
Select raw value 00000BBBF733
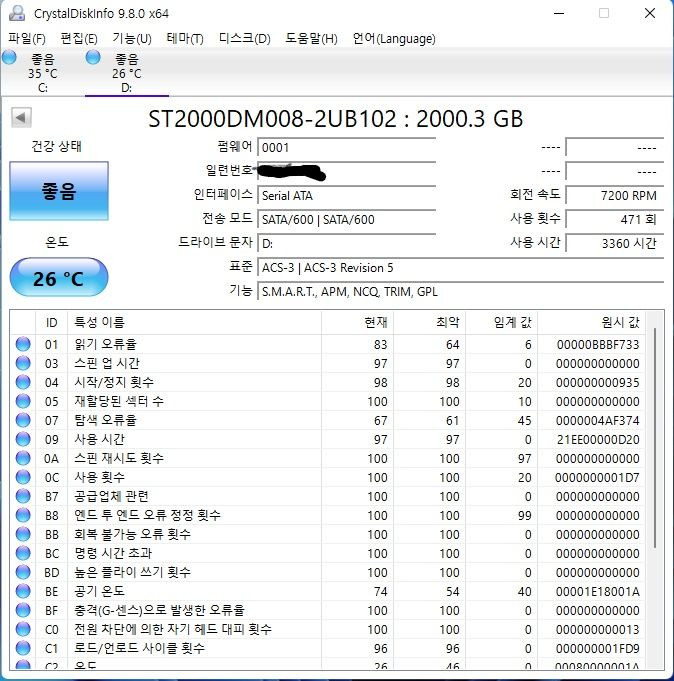pyautogui.click(x=598, y=344)
